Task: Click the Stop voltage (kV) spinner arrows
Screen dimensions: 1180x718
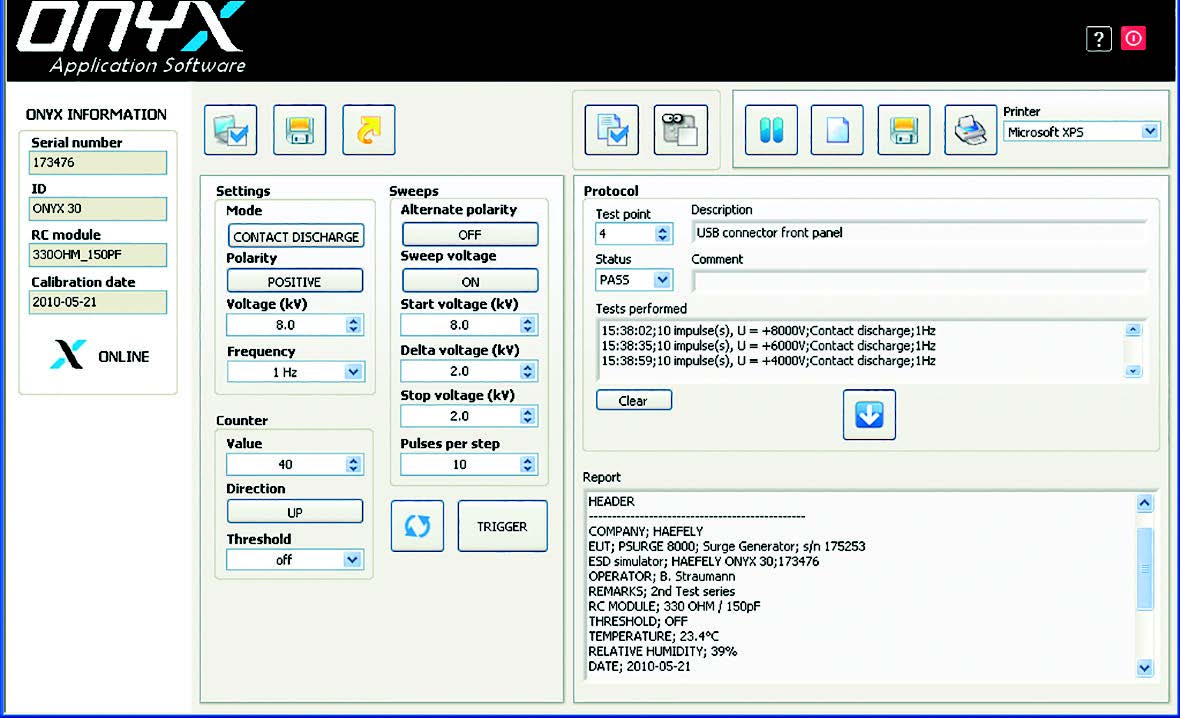Action: click(528, 416)
